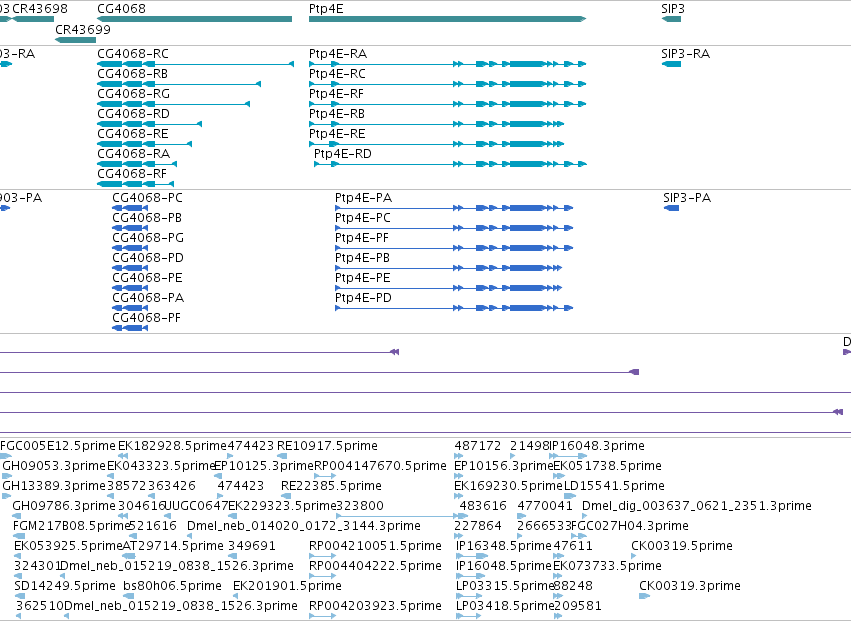Click the Ptp4E-PD protein label
This screenshot has width=851, height=621.
click(x=363, y=299)
